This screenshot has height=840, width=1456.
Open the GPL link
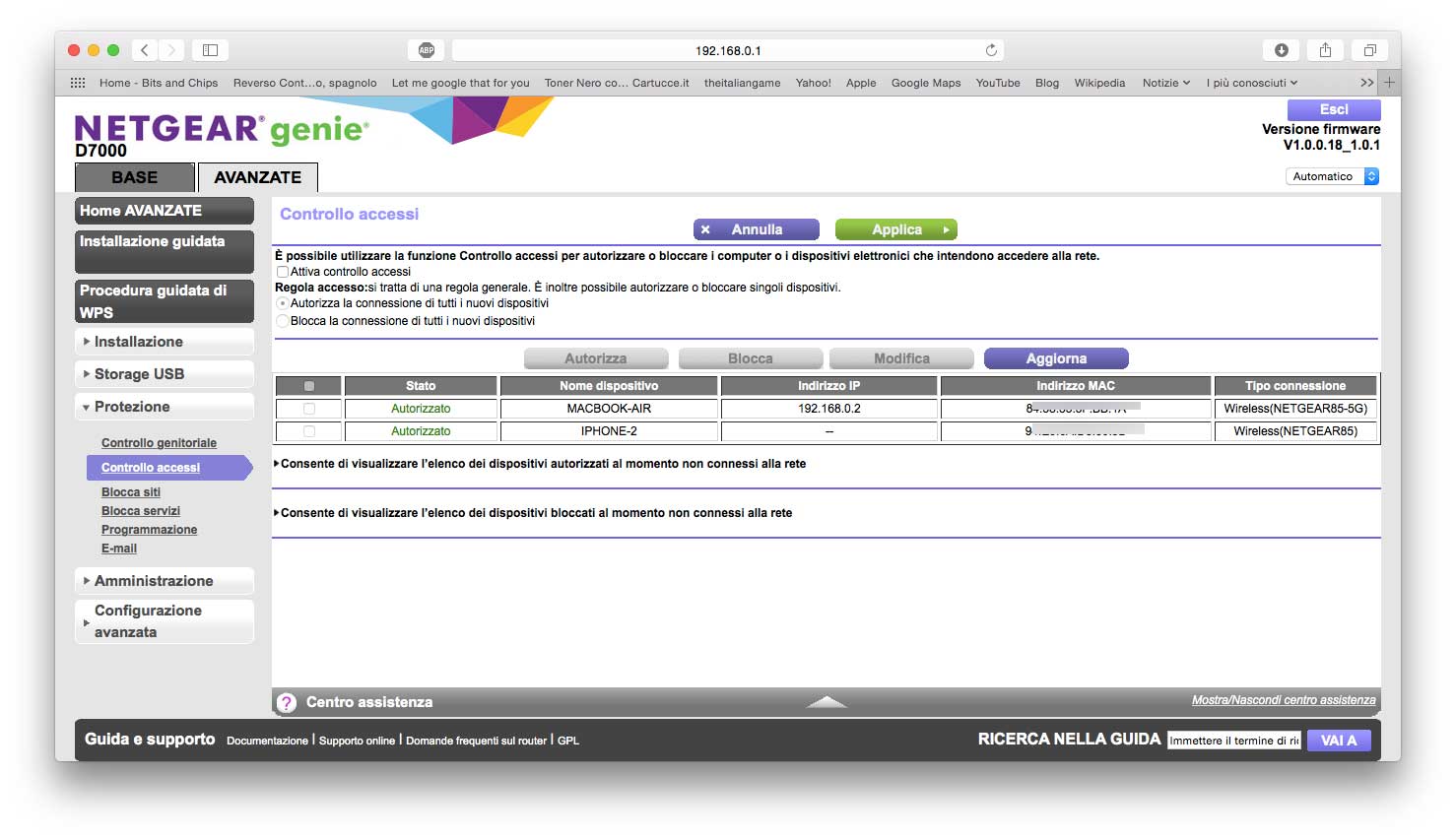pos(568,741)
